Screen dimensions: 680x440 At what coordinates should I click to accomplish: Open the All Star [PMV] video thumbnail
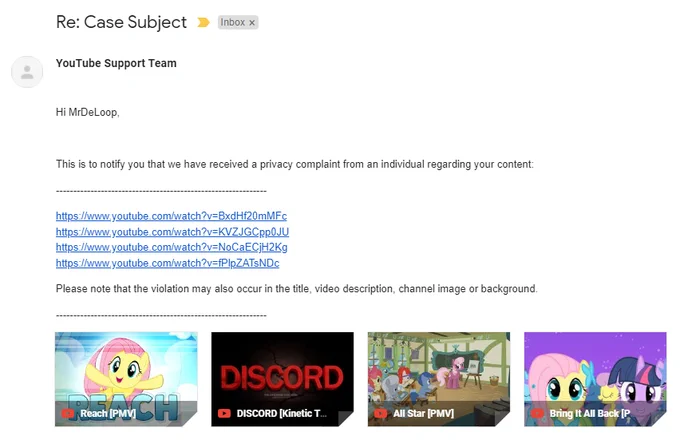coord(439,379)
